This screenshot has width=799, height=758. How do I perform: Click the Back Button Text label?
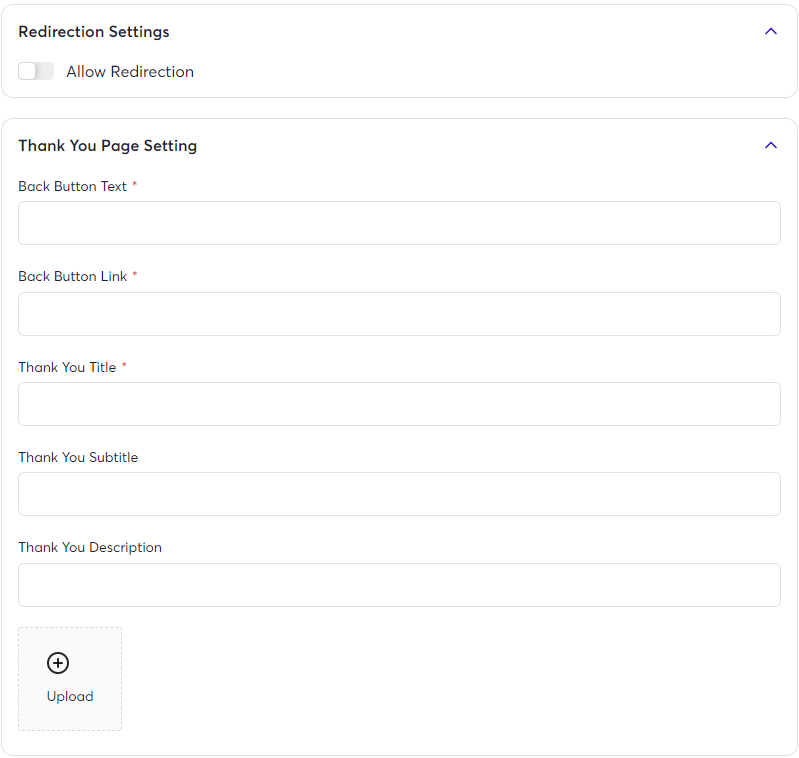72,186
